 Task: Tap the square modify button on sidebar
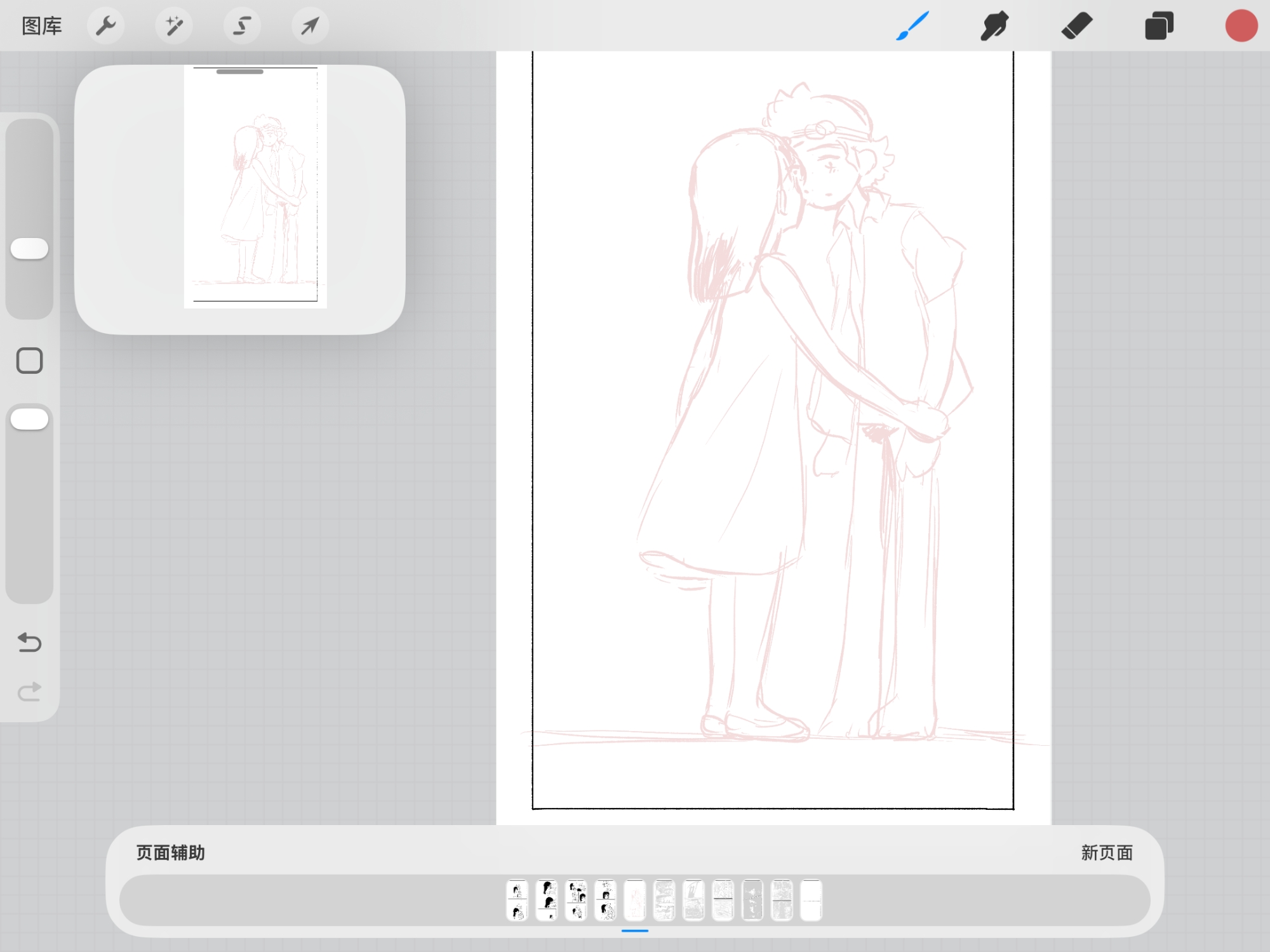click(29, 360)
